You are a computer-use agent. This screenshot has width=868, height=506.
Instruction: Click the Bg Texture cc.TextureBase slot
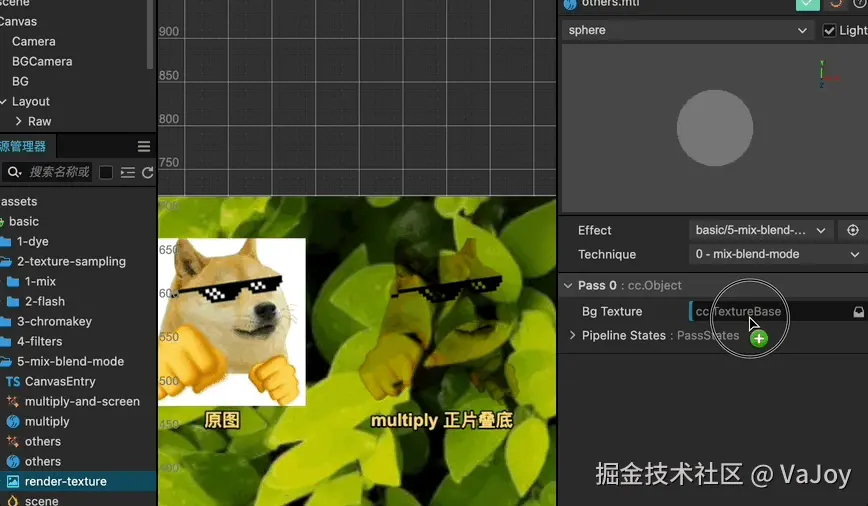click(771, 312)
